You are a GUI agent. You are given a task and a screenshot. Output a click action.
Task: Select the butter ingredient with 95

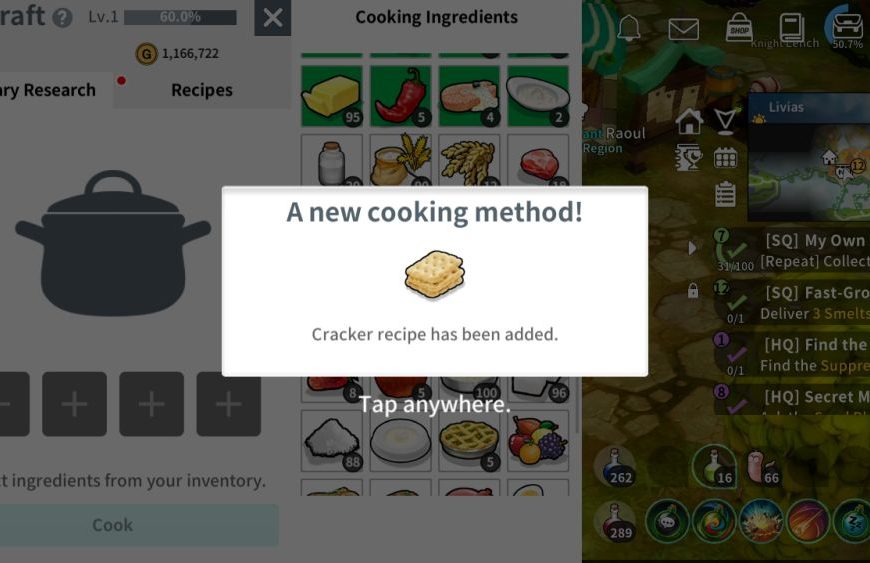point(332,96)
